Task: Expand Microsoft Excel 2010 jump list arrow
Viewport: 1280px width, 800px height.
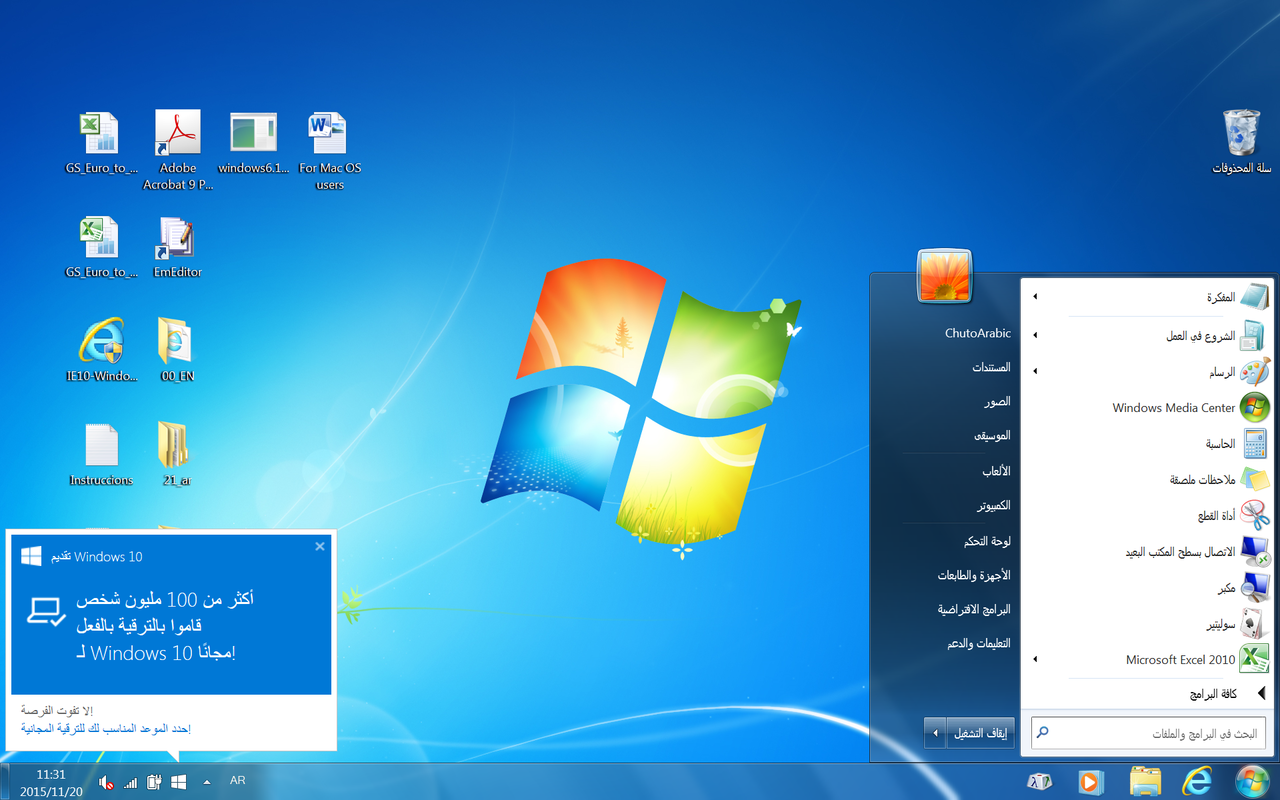Action: (x=1036, y=660)
